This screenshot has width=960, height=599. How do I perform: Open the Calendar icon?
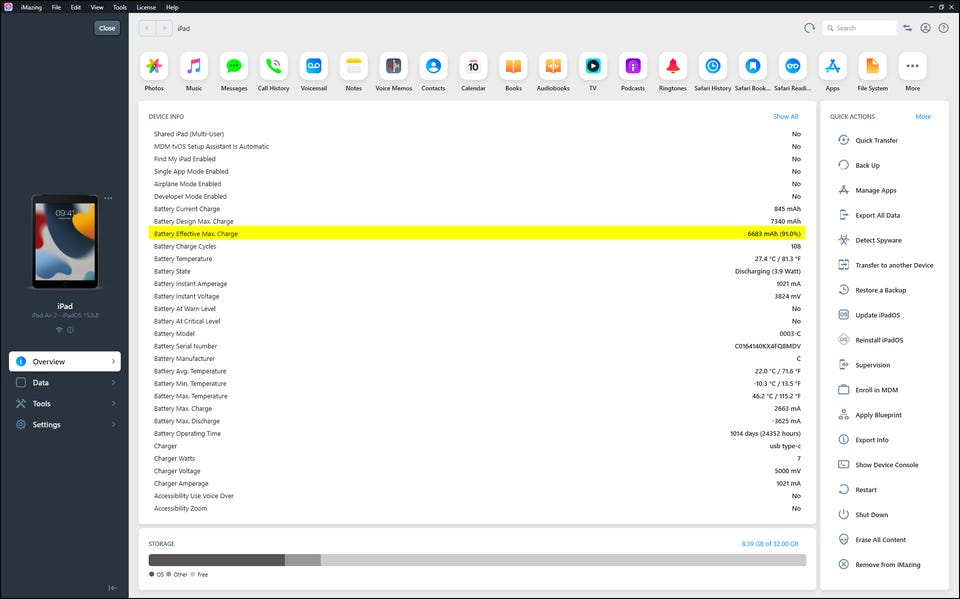[473, 66]
